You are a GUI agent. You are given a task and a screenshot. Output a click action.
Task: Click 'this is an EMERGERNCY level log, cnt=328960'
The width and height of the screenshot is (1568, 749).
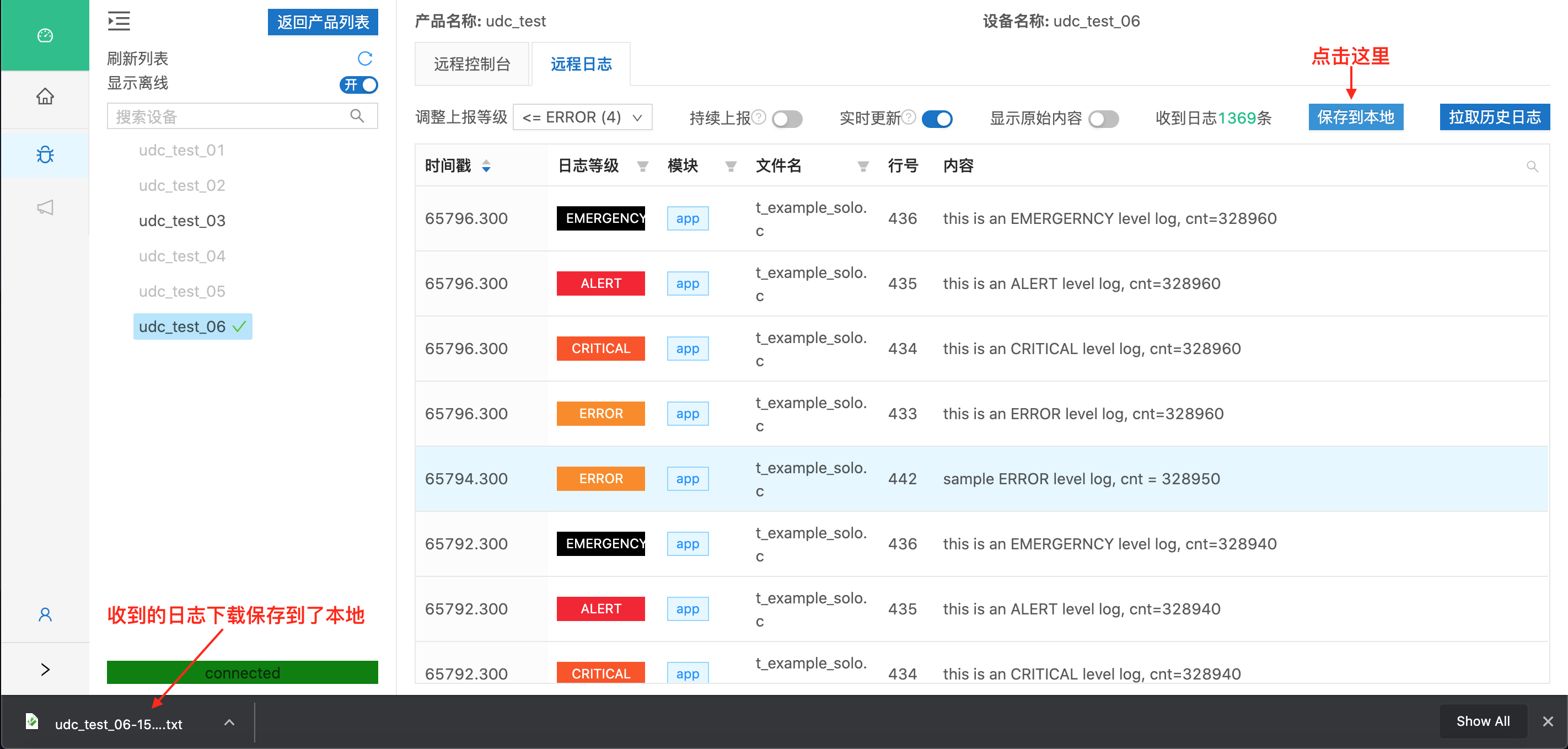tap(1110, 218)
